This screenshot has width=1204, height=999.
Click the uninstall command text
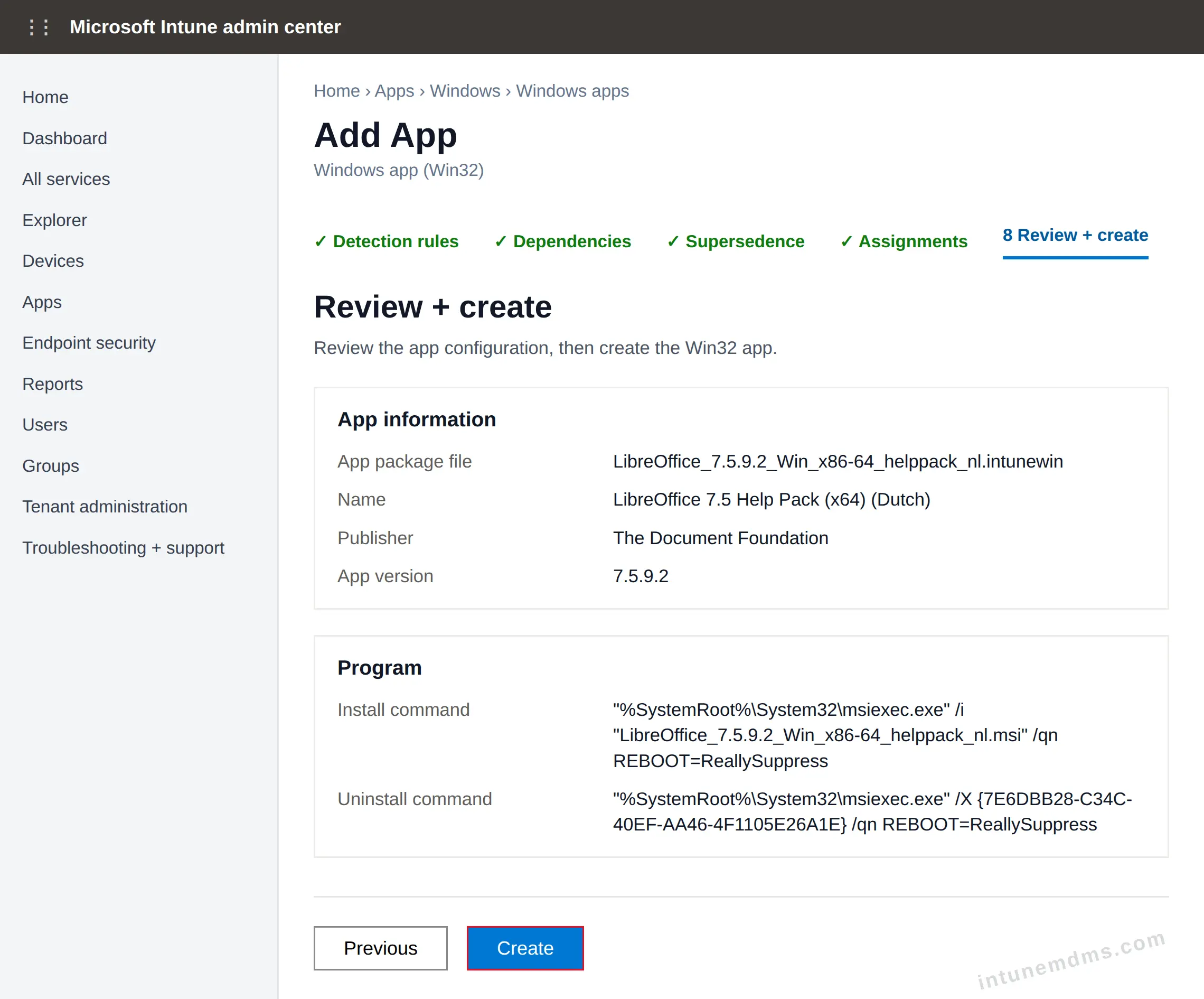[872, 811]
